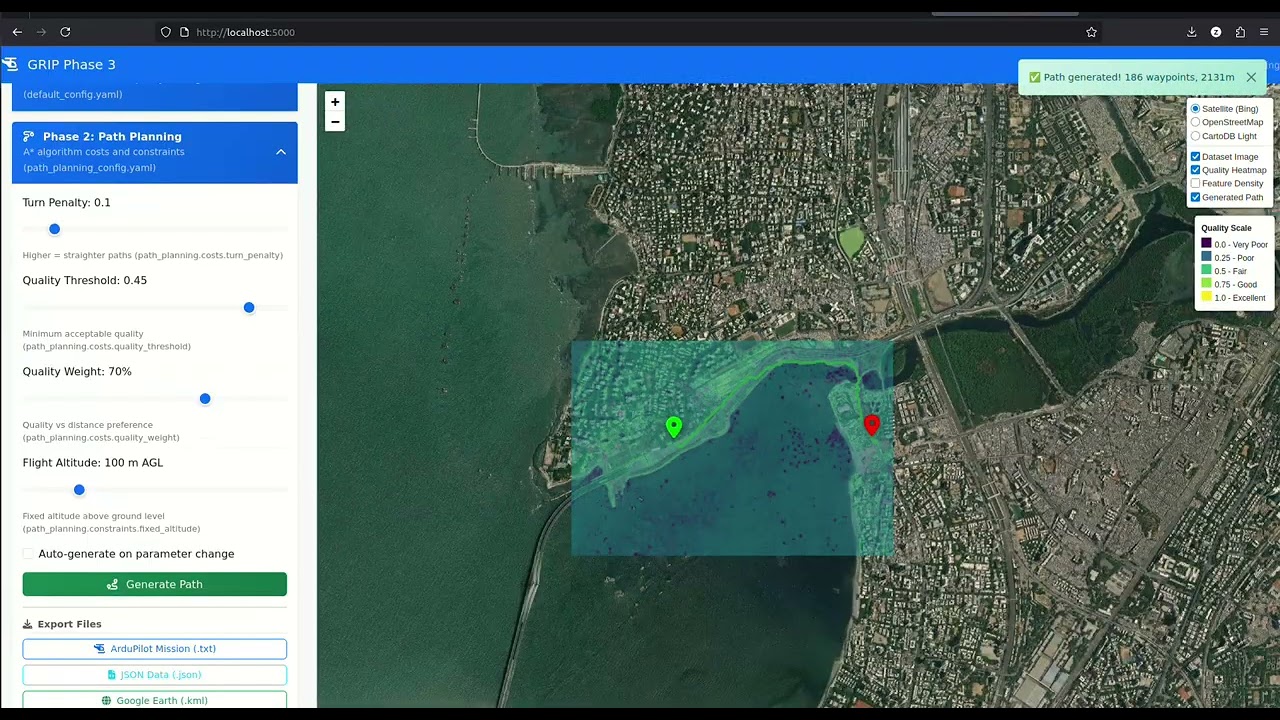Click the 0.0 Very Poor color swatch
Screen dimensions: 1280x720
[x=1206, y=244]
